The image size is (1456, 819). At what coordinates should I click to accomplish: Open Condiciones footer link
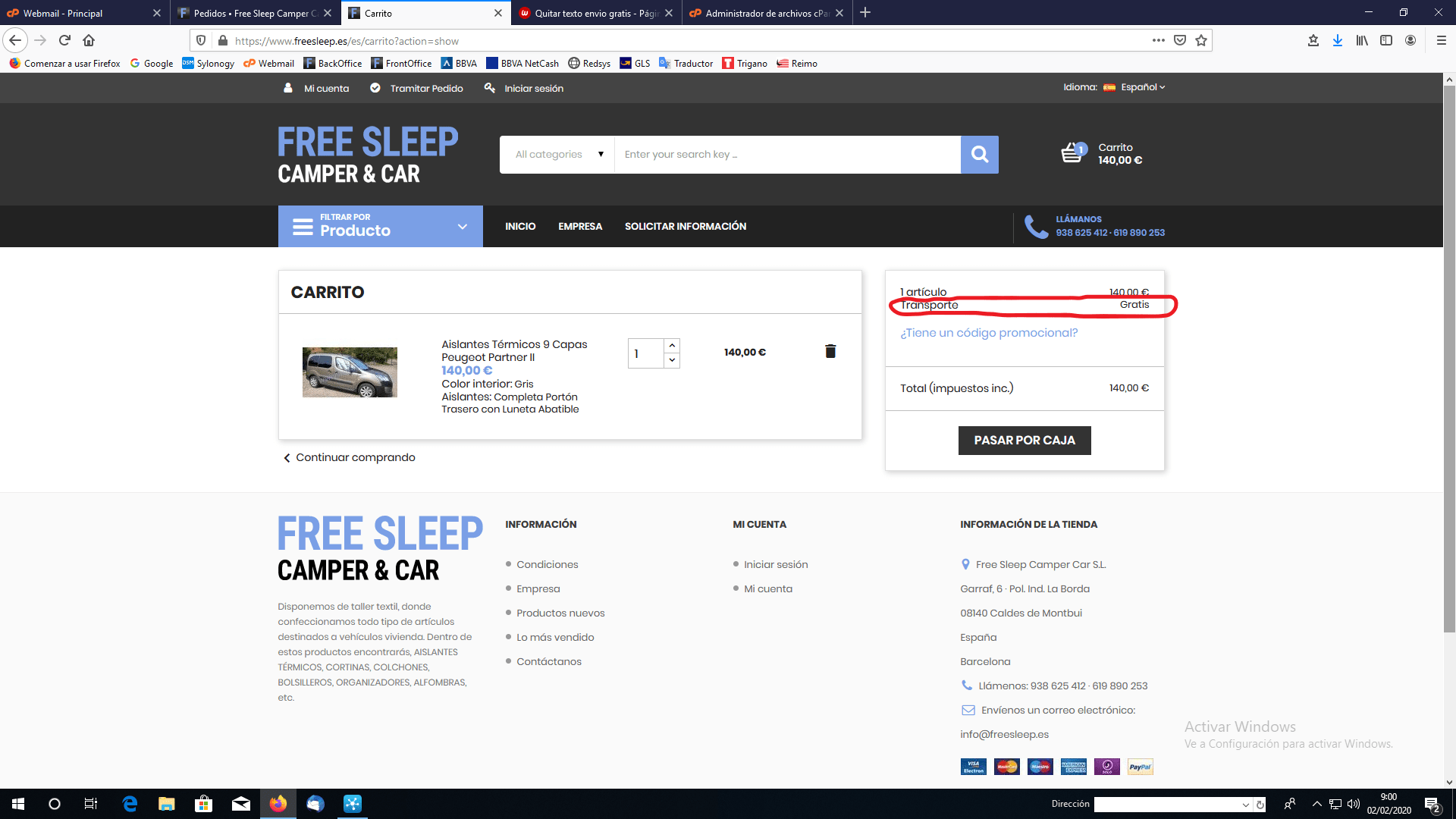coord(547,564)
